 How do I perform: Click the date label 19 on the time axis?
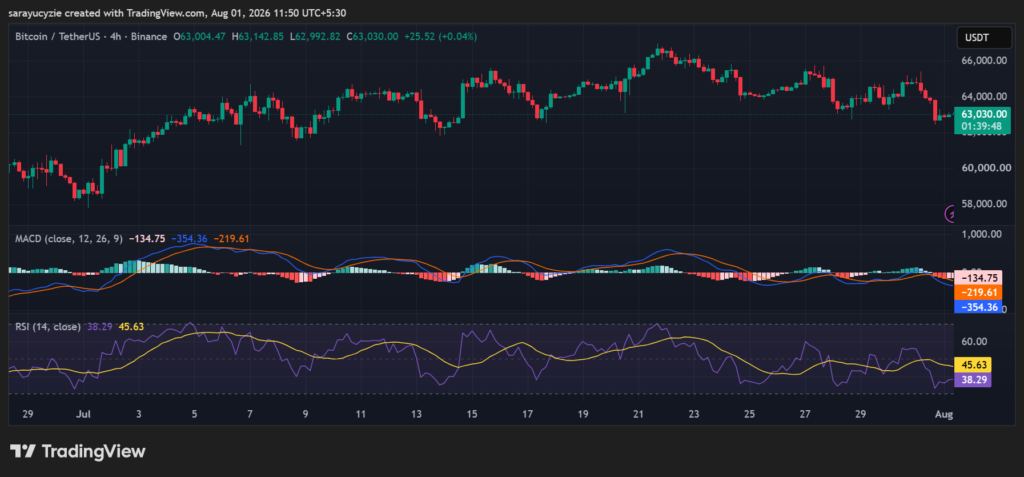point(583,414)
